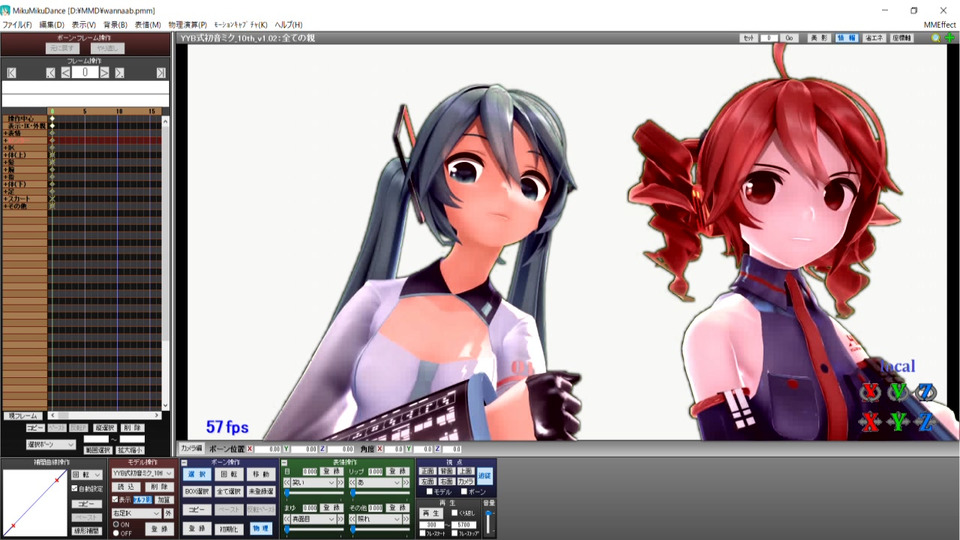Step forward one frame (>) button

[x=105, y=73]
